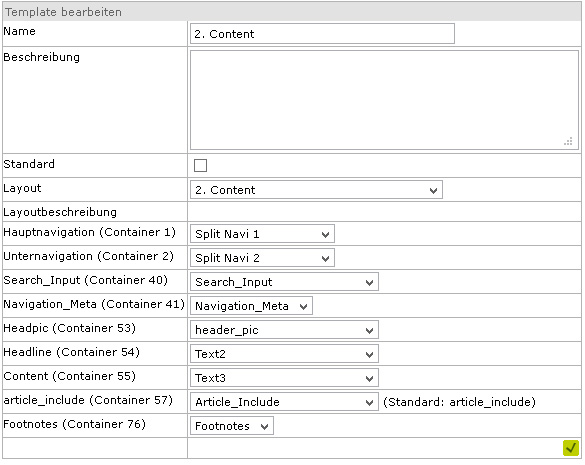
Task: Expand the Article_Include module dropdown
Action: [284, 402]
